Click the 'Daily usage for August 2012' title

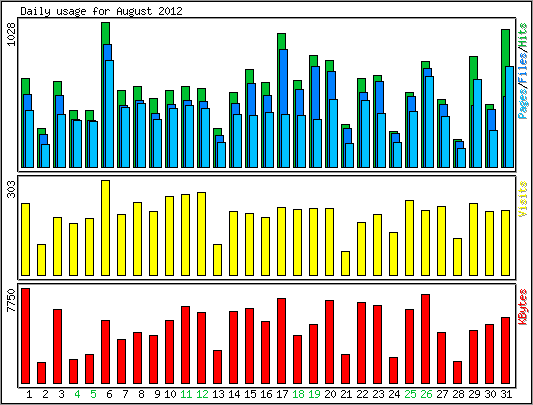101,11
